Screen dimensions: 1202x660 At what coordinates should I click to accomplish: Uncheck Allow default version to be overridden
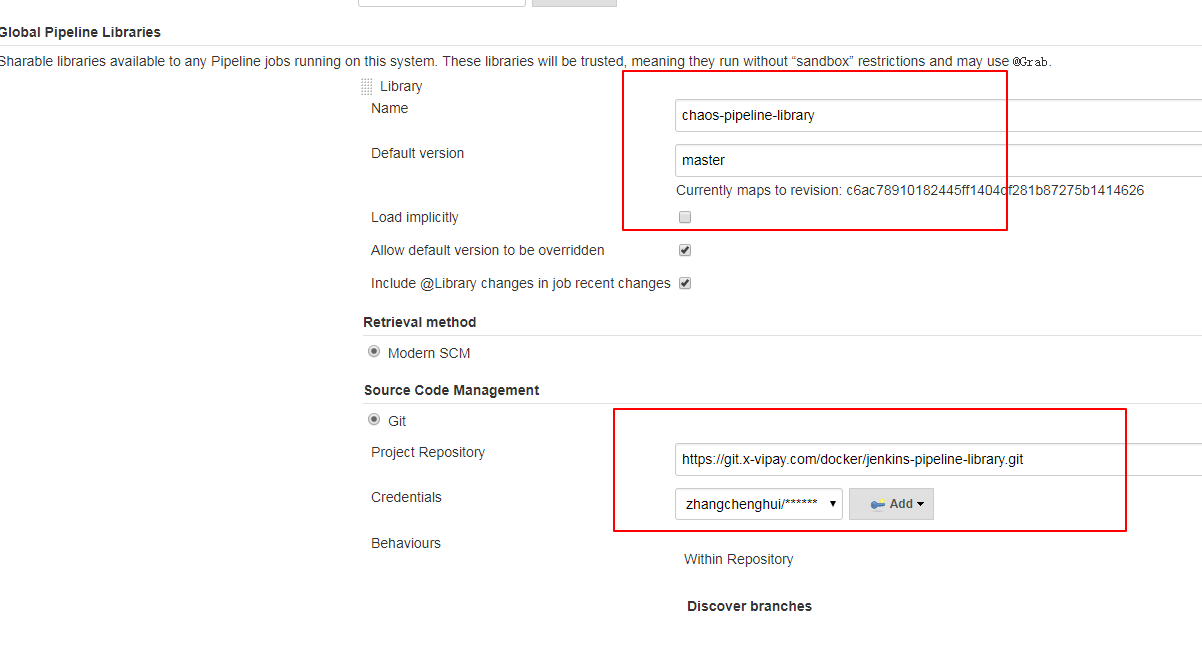tap(685, 250)
